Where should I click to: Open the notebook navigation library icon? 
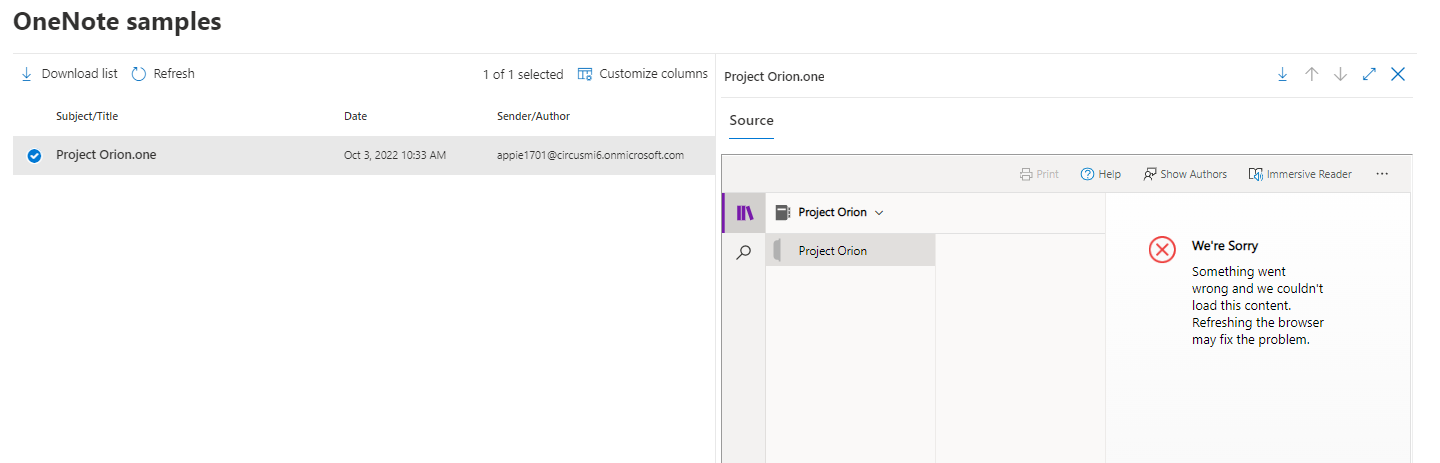click(x=744, y=213)
